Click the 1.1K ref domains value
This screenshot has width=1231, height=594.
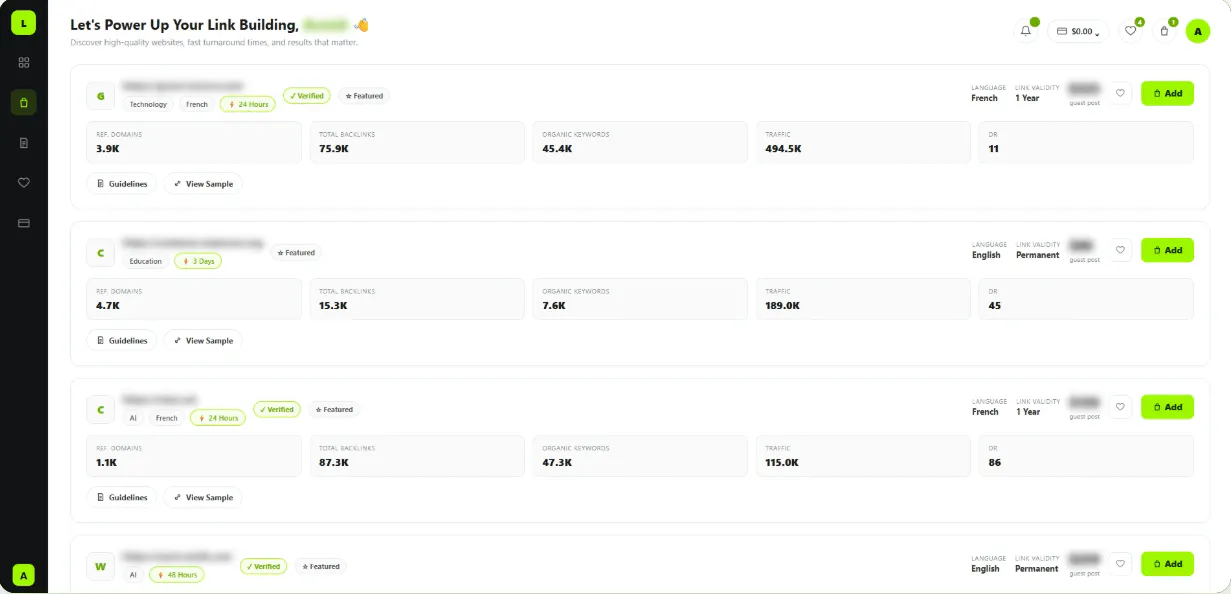click(107, 463)
